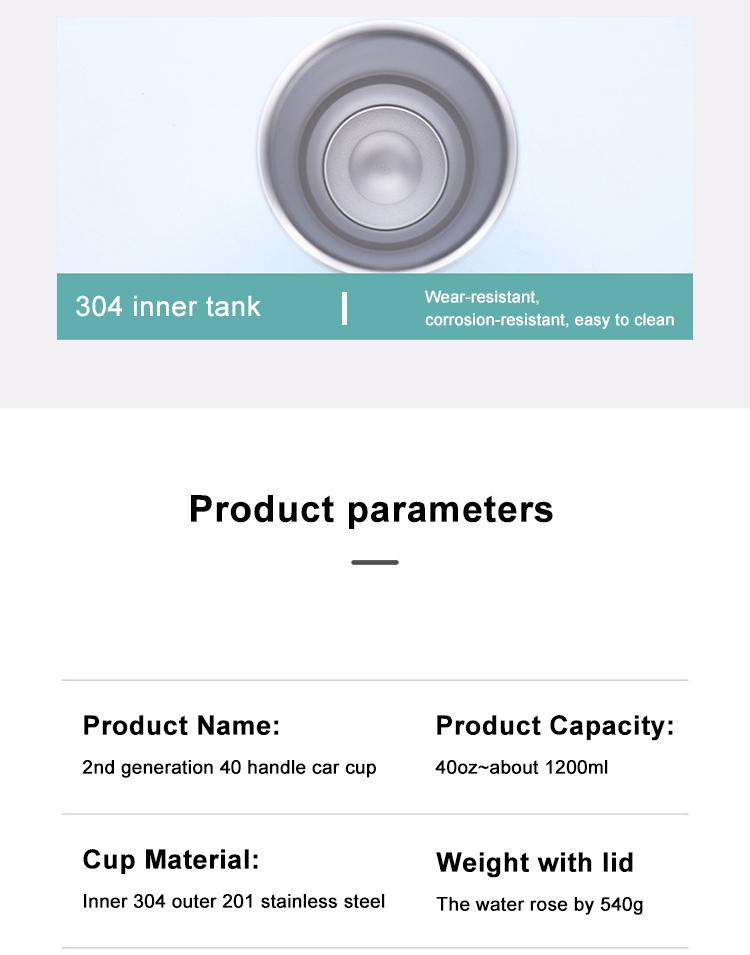
Task: Click 'The water rose by 540g' text
Action: pos(540,904)
